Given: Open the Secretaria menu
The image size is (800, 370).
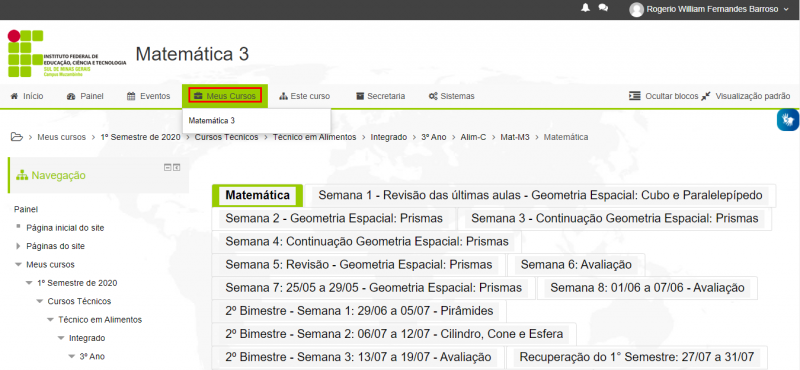Looking at the screenshot, I should (x=381, y=96).
